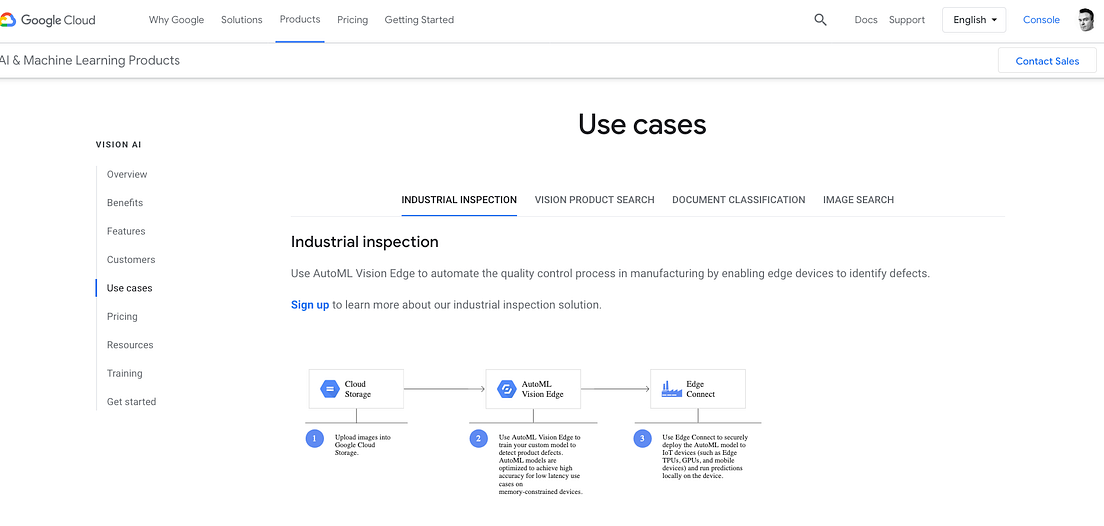
Task: Click the Industrial inspection heading
Action: pos(365,242)
